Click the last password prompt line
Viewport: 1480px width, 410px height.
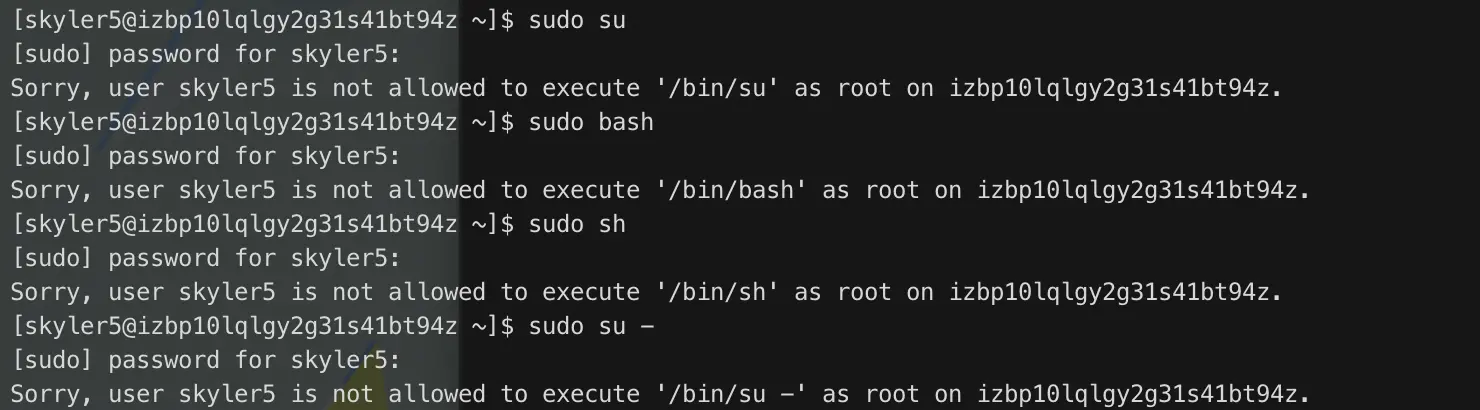tap(205, 360)
